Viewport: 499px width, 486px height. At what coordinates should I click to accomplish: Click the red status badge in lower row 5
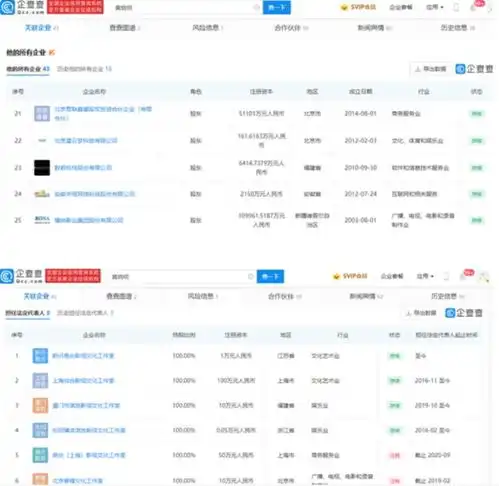pyautogui.click(x=395, y=455)
